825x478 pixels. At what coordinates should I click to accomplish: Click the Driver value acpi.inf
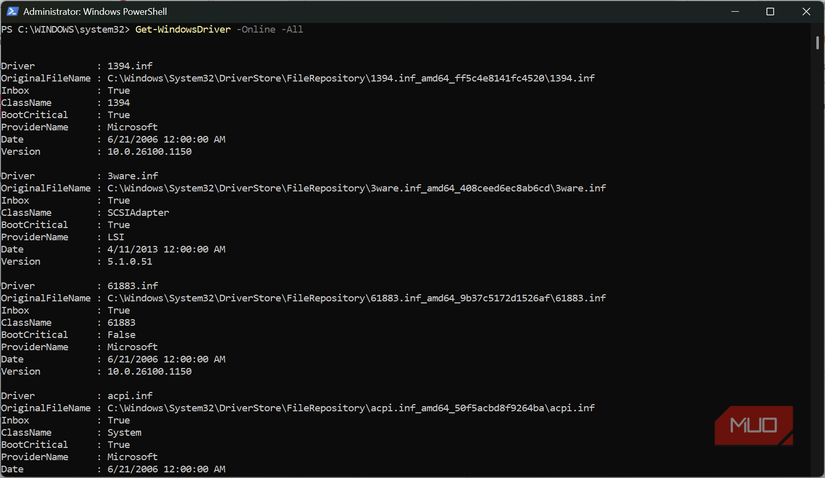point(130,396)
